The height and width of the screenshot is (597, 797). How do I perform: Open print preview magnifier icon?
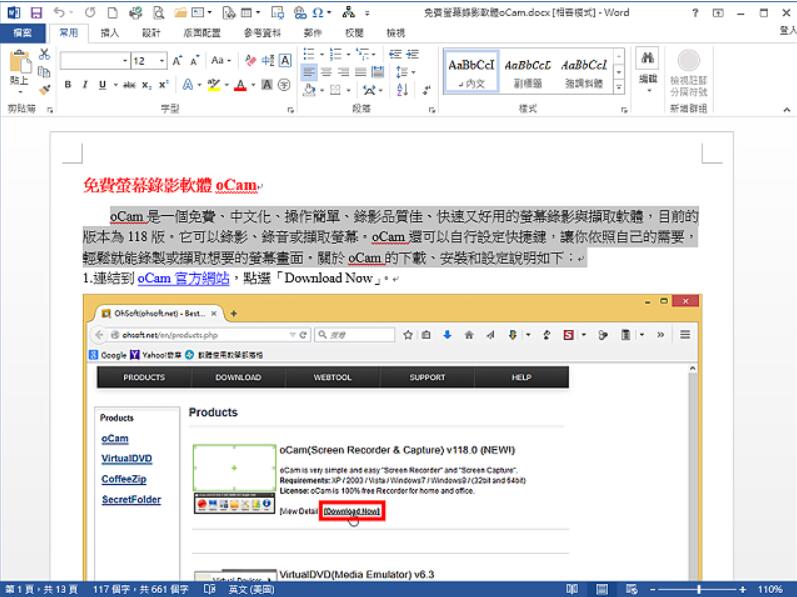(x=159, y=13)
